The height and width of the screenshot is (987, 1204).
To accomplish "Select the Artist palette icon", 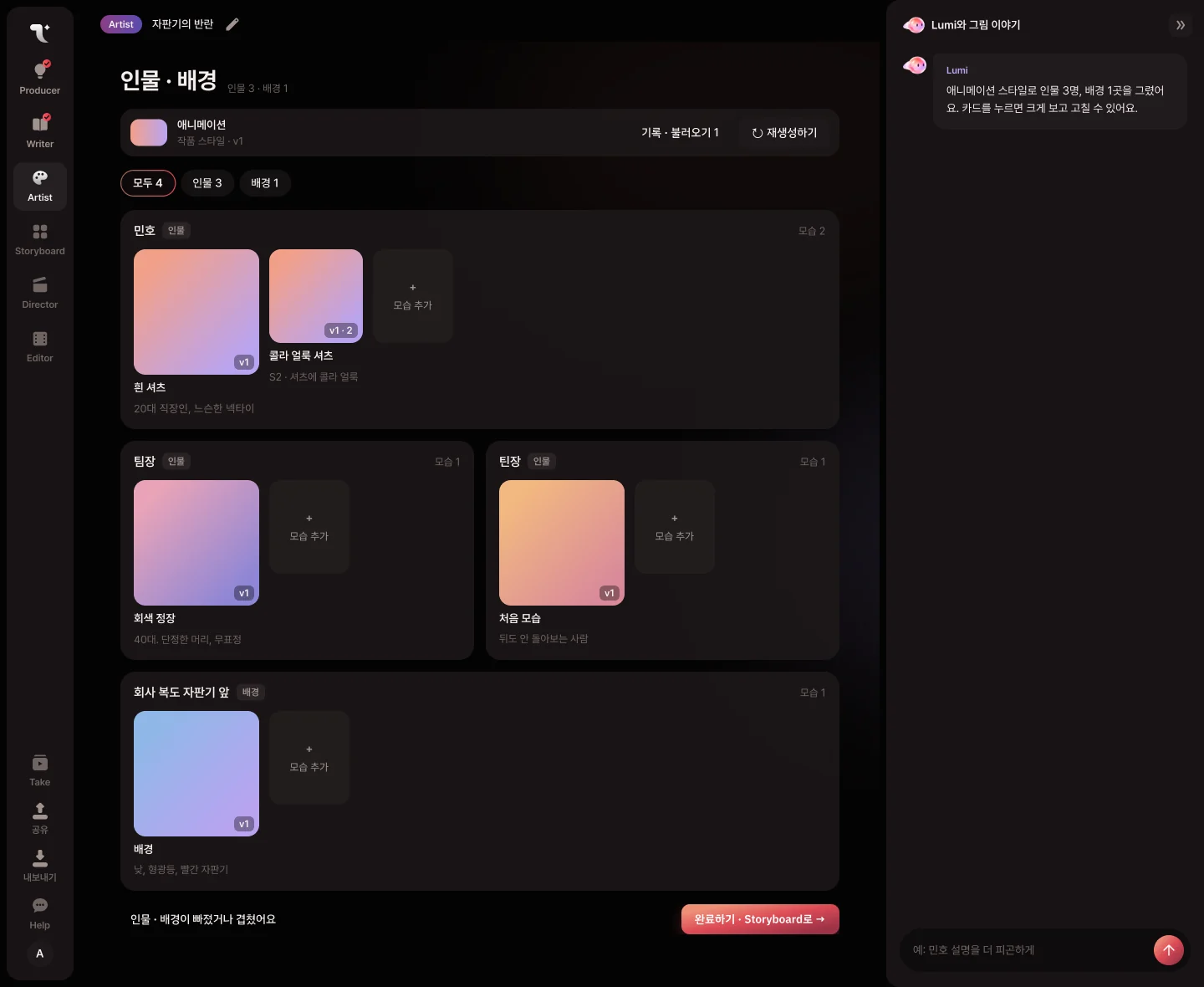I will 40,177.
